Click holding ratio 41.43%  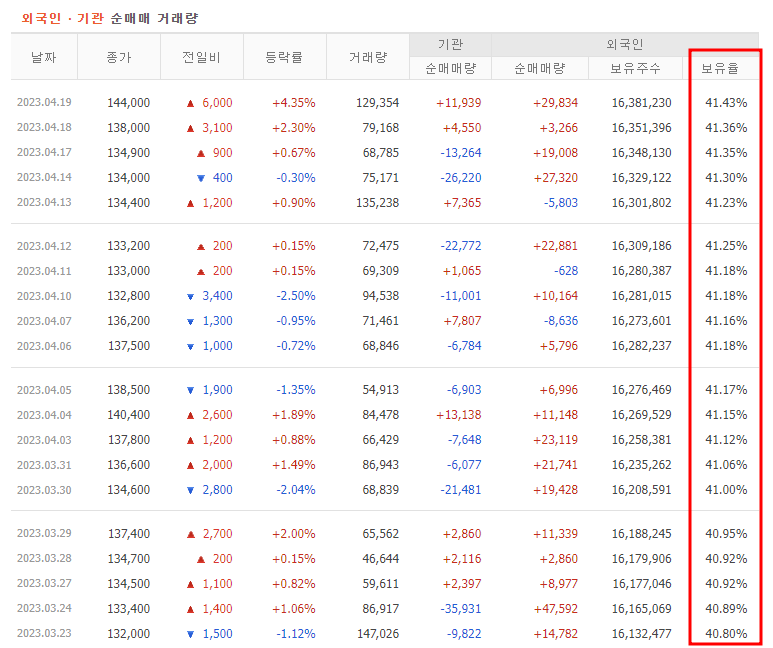pos(726,103)
